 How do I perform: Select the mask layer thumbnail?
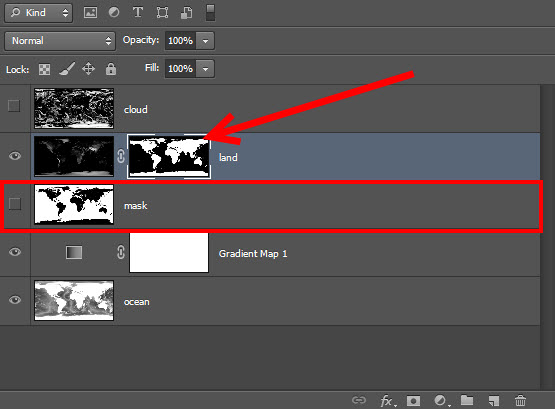[74, 204]
